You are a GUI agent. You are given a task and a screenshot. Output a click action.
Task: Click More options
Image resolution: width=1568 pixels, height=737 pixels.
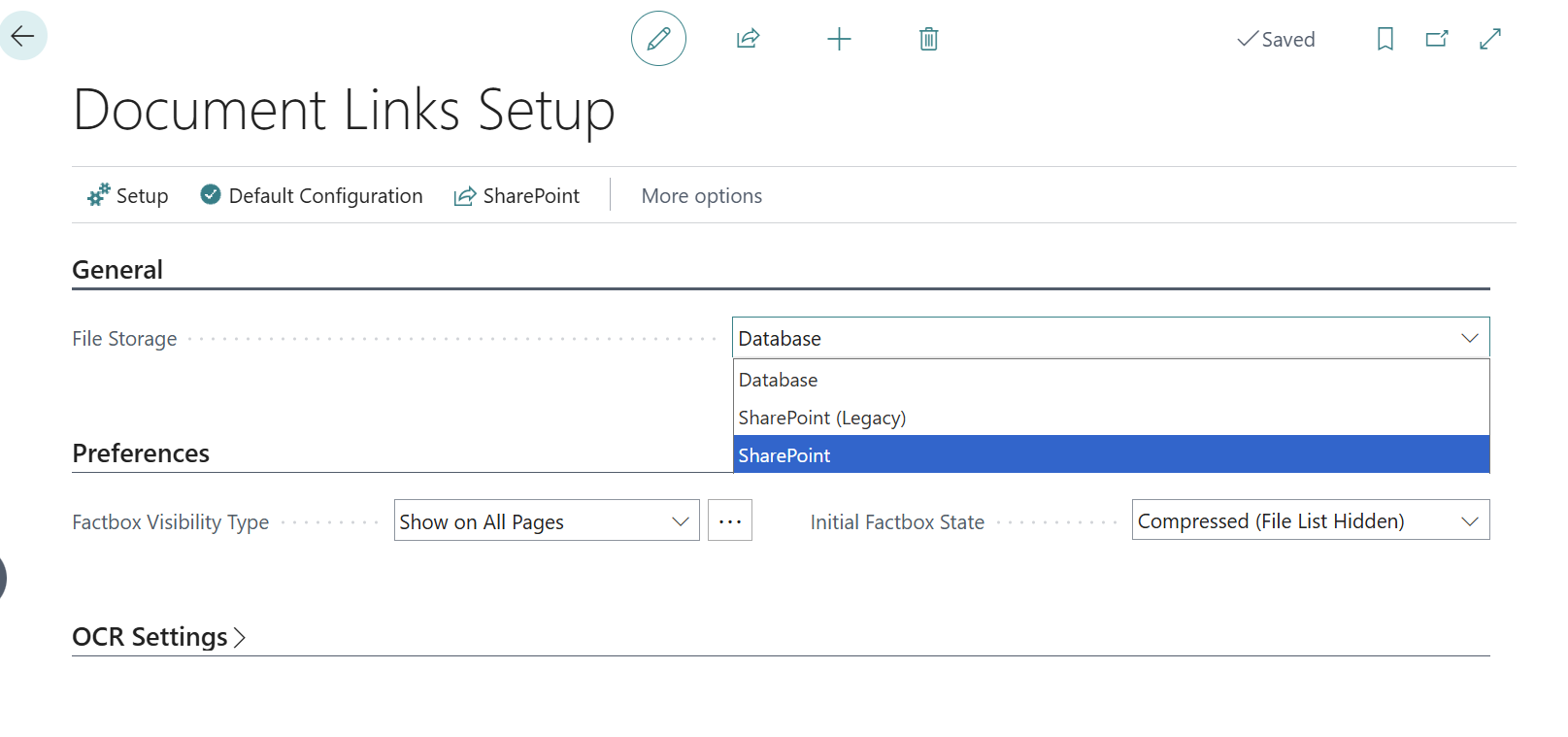(701, 196)
